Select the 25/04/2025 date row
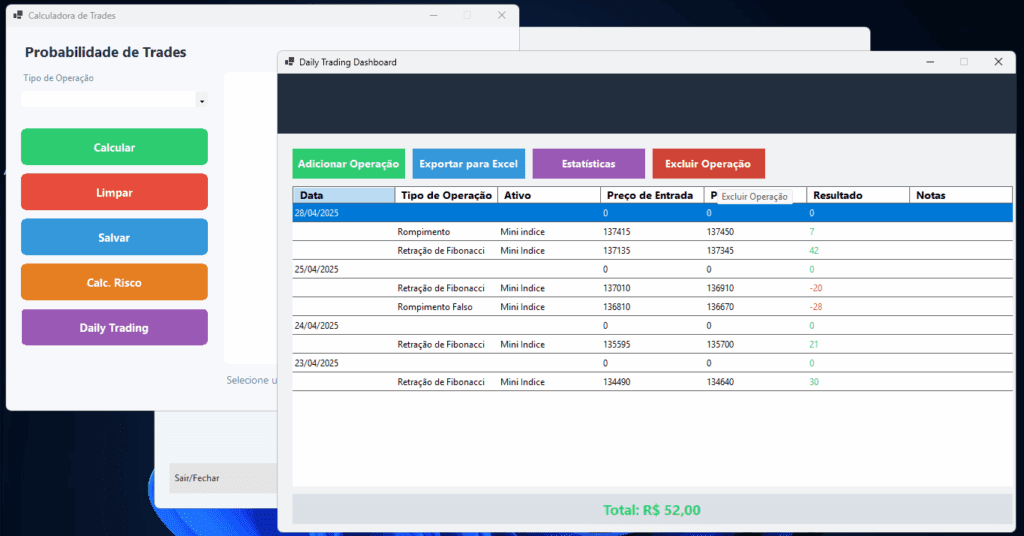The image size is (1024, 536). [652, 269]
